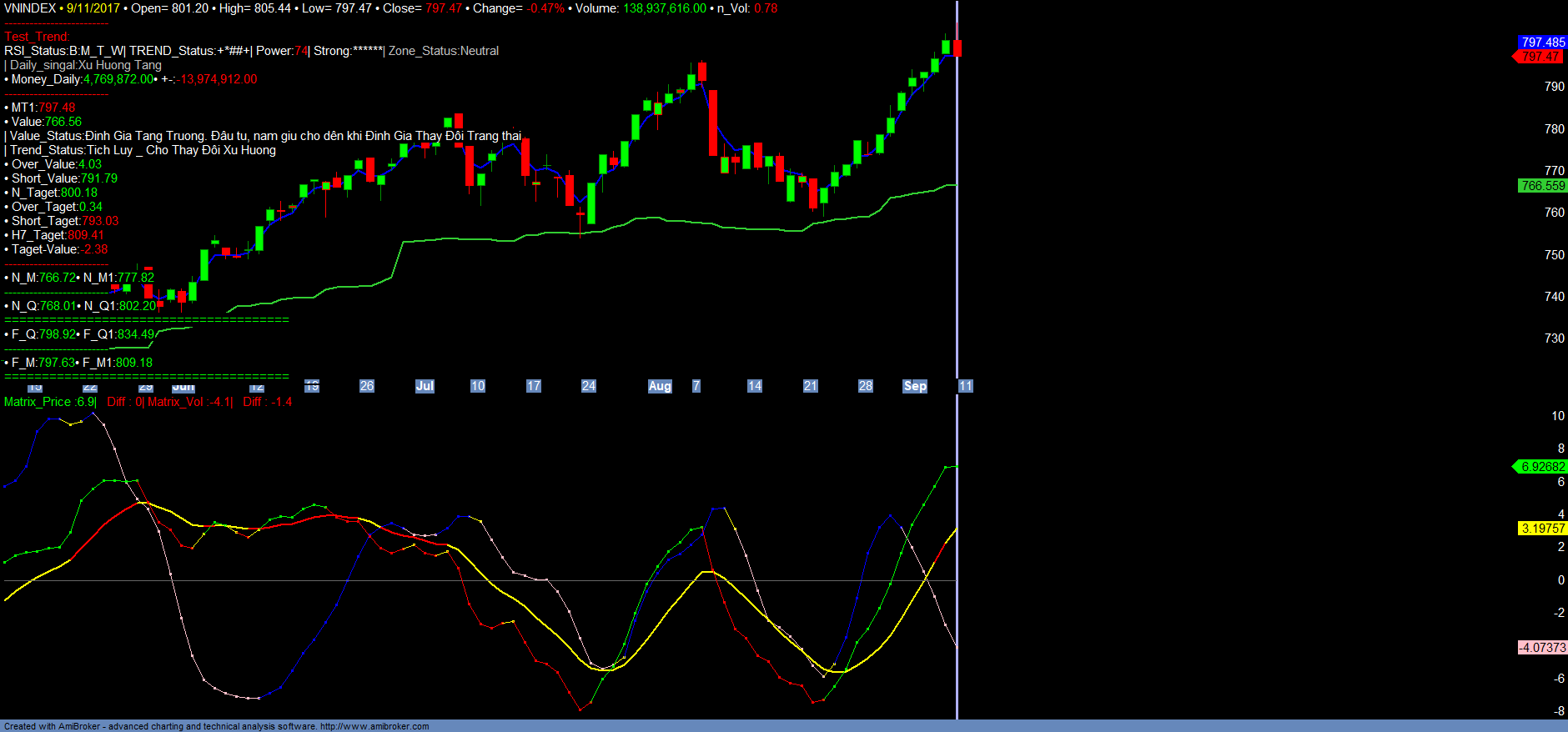Click the pink -4.07373 indicator label
The image size is (1568, 732).
(x=1542, y=648)
